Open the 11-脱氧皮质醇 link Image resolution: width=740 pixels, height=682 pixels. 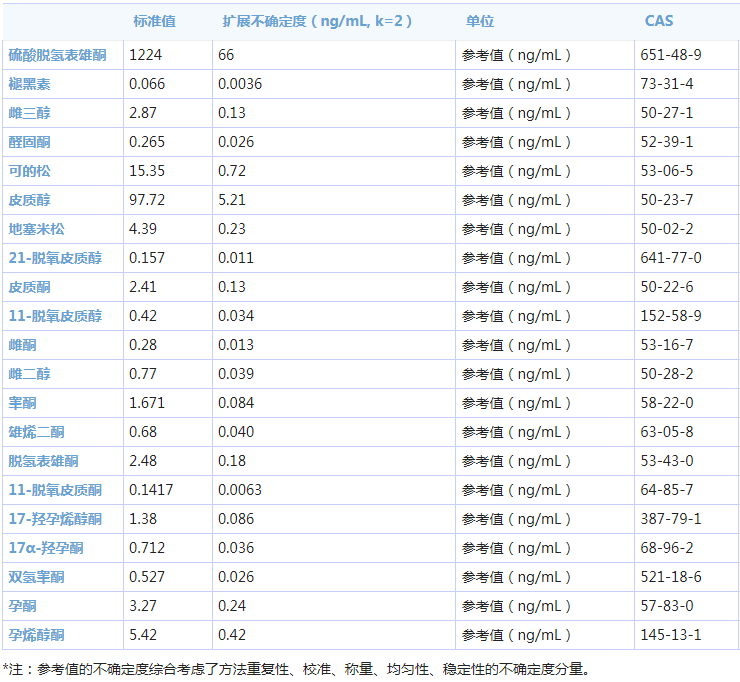[x=55, y=316]
